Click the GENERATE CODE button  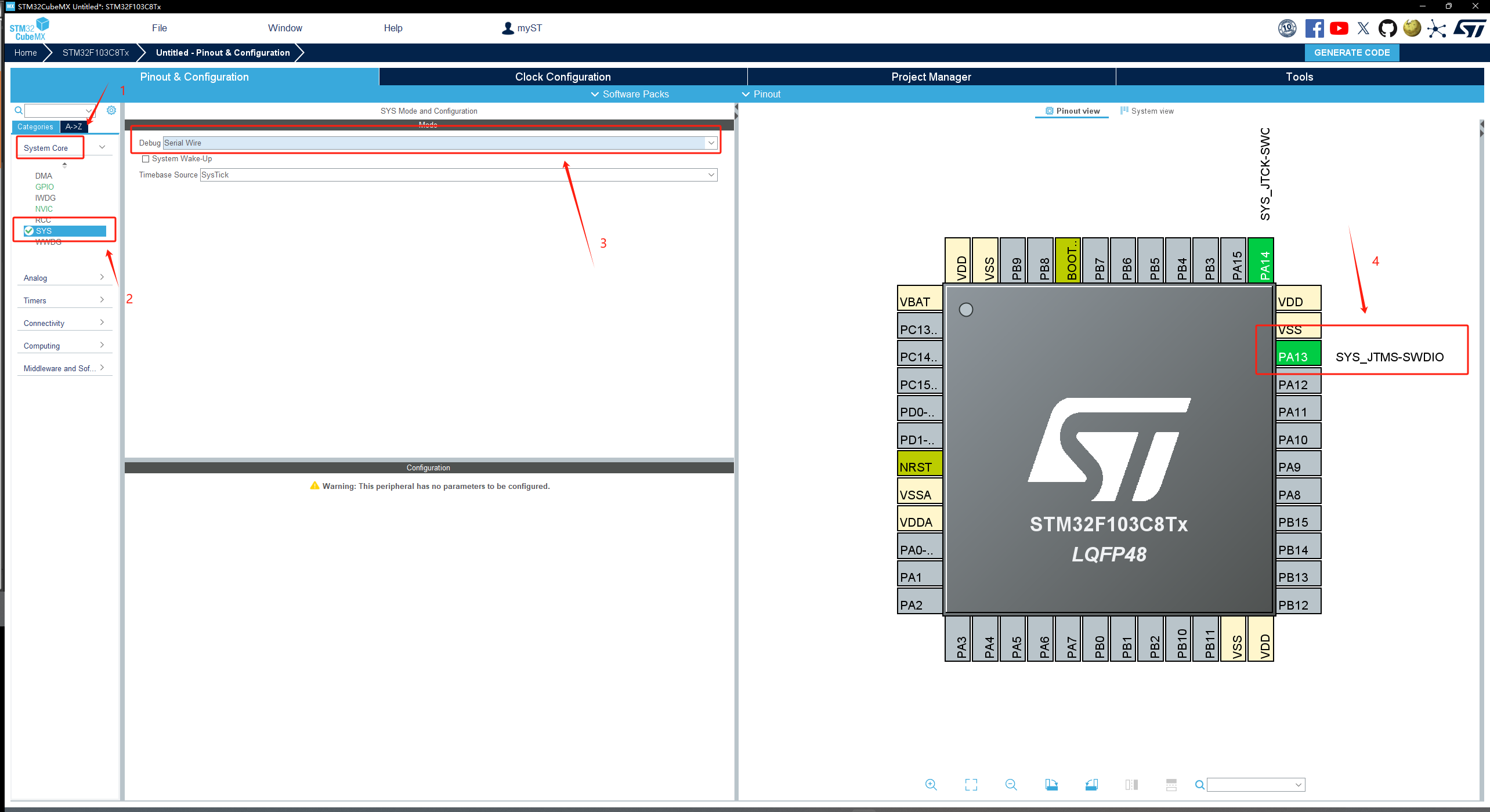point(1352,52)
